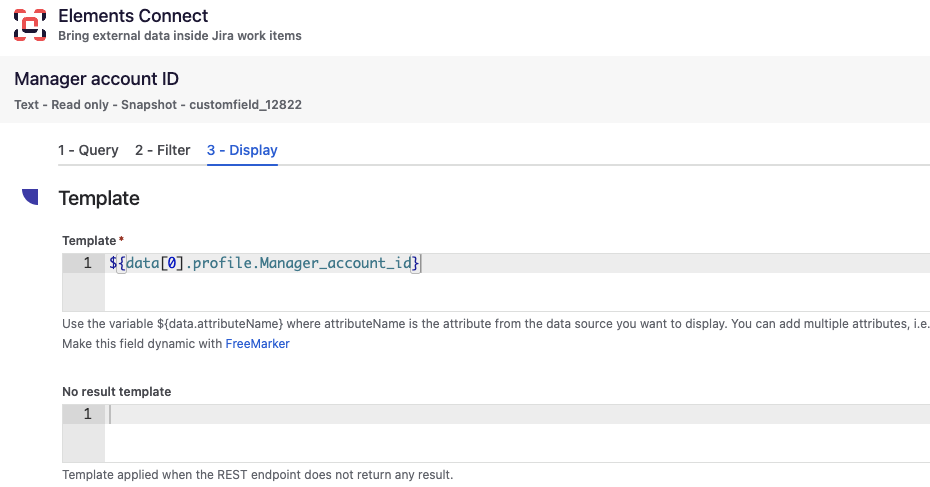Viewport: 930px width, 487px height.
Task: Click the Elements Connect logo icon
Action: pyautogui.click(x=30, y=25)
